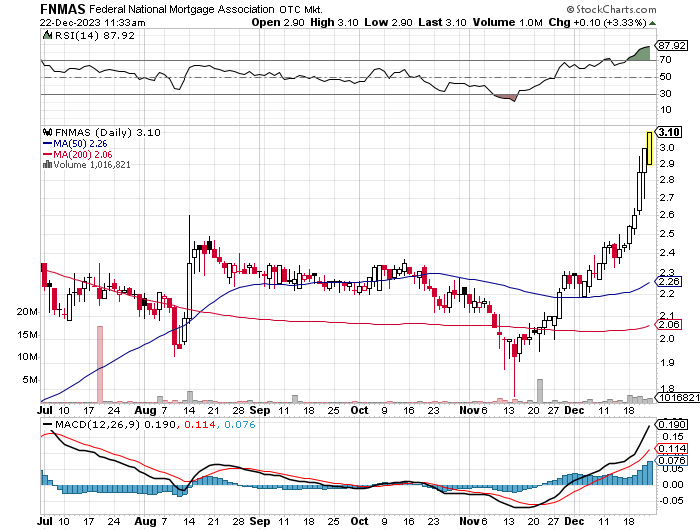Click the 'RSI(14) 87.92' legend label
The image size is (700, 530).
point(94,35)
